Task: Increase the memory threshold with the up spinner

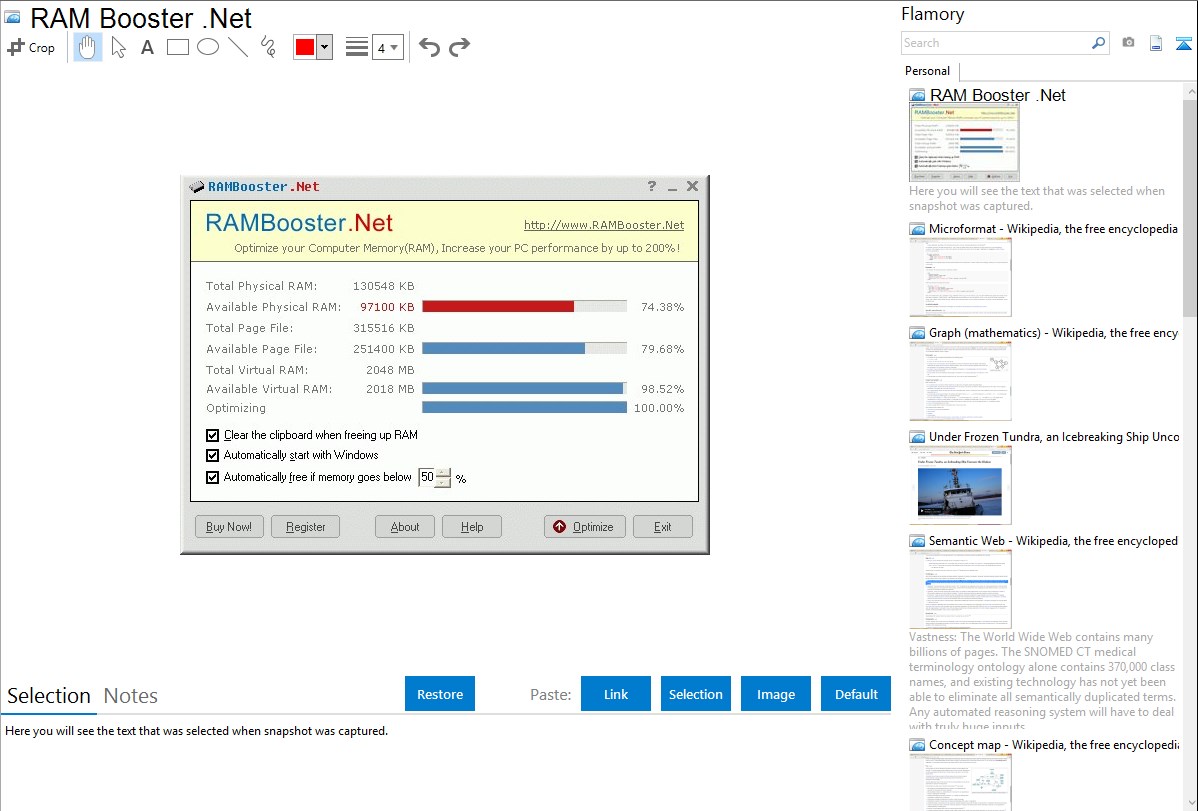Action: pyautogui.click(x=443, y=473)
